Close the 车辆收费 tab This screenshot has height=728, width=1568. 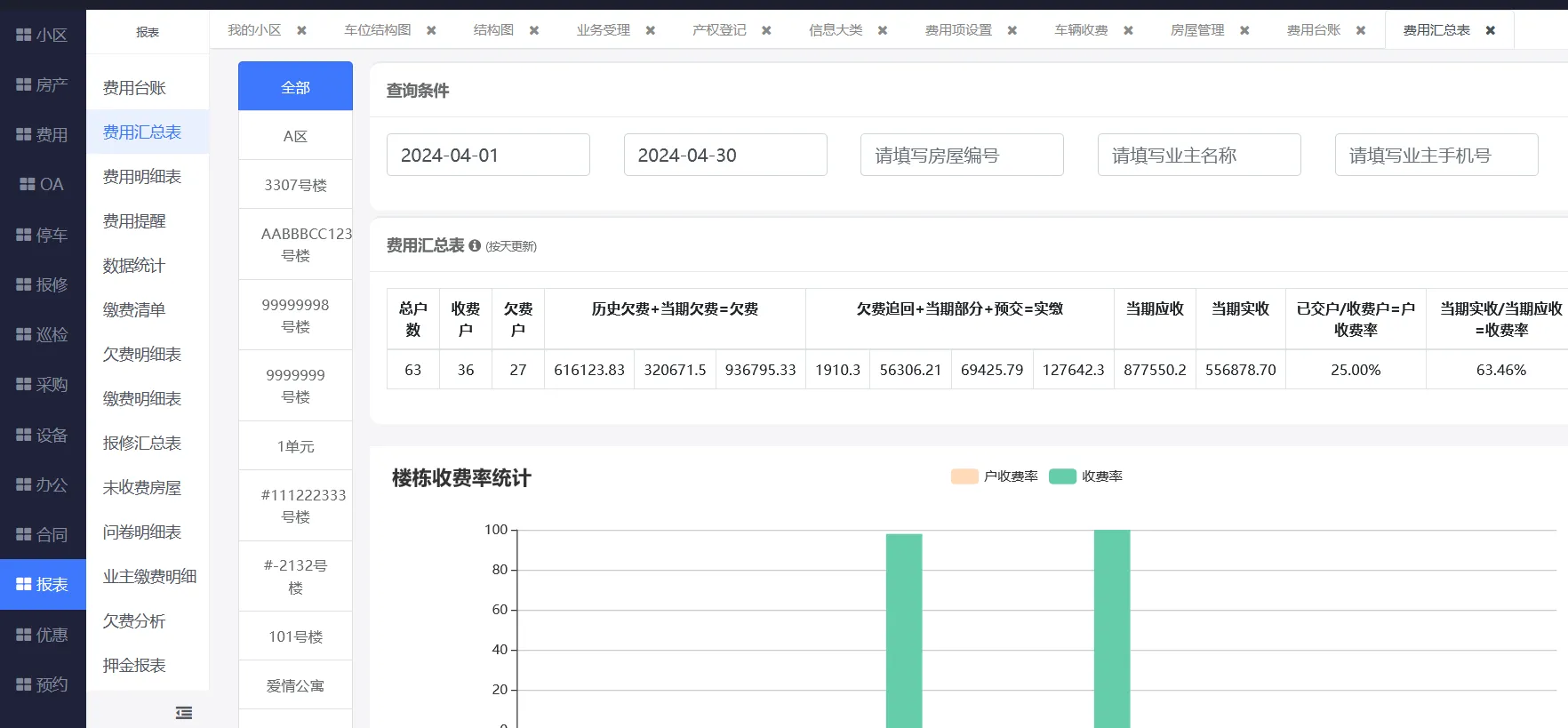click(x=1128, y=30)
